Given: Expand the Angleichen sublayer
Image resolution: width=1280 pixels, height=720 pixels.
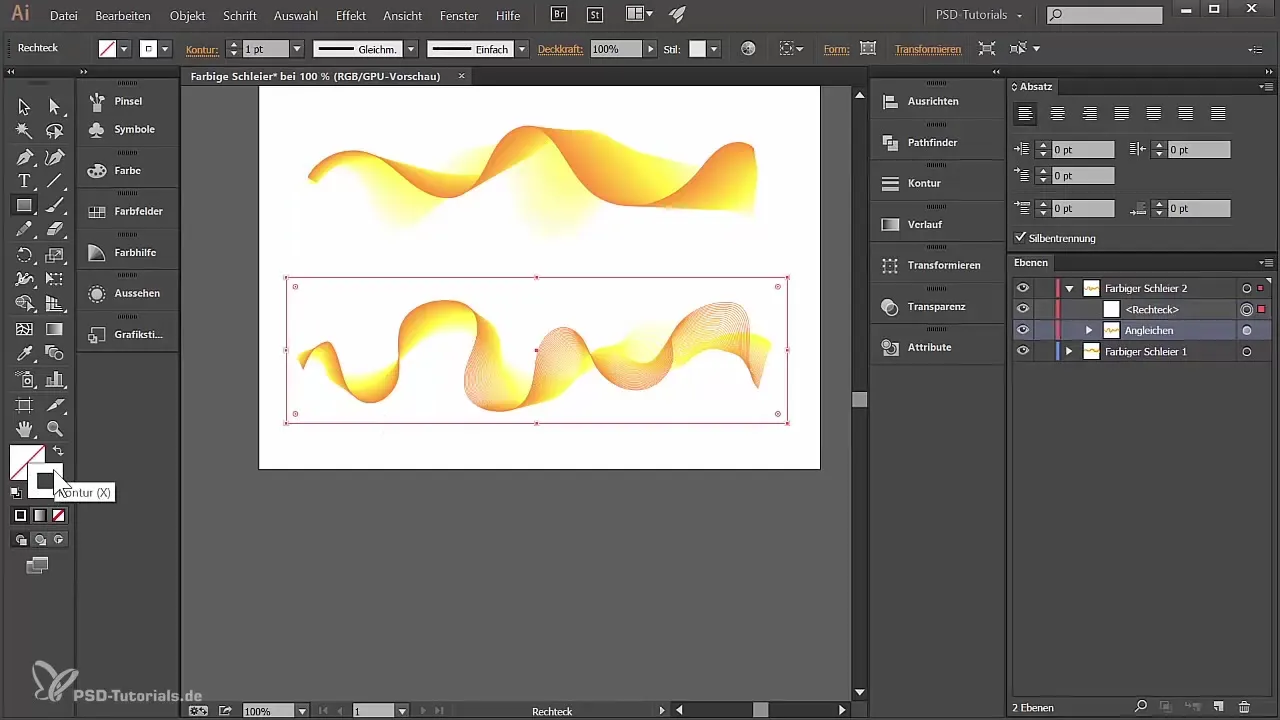Looking at the screenshot, I should pyautogui.click(x=1089, y=330).
